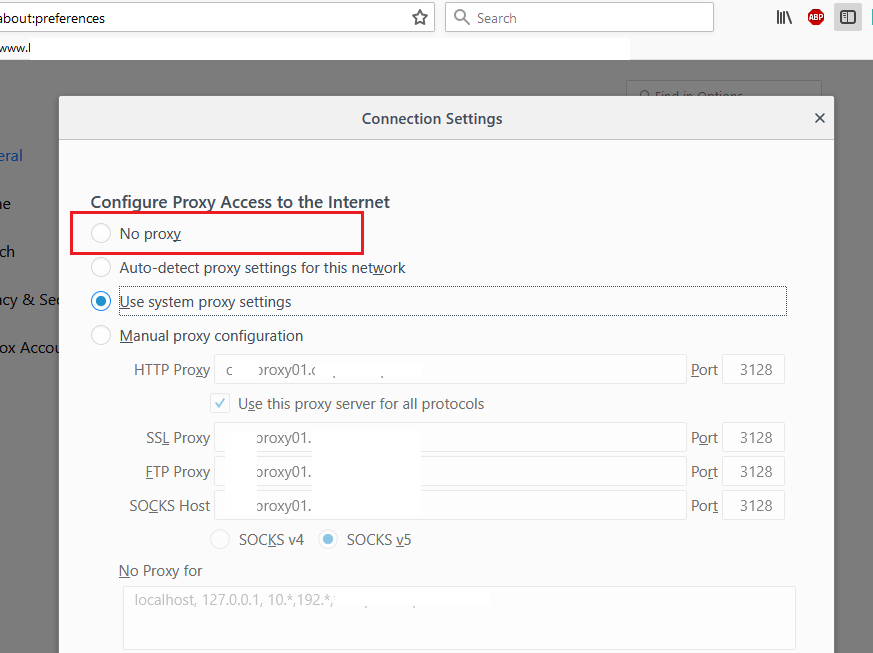Click the Adblock Plus extension icon
The image size is (873, 653).
[816, 17]
